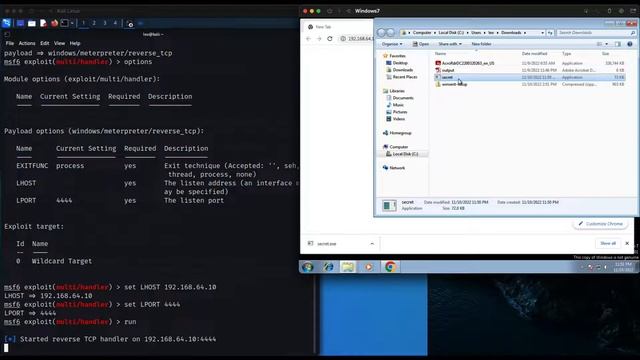
Task: Expand the view options dropdown arrow
Action: click(607, 44)
